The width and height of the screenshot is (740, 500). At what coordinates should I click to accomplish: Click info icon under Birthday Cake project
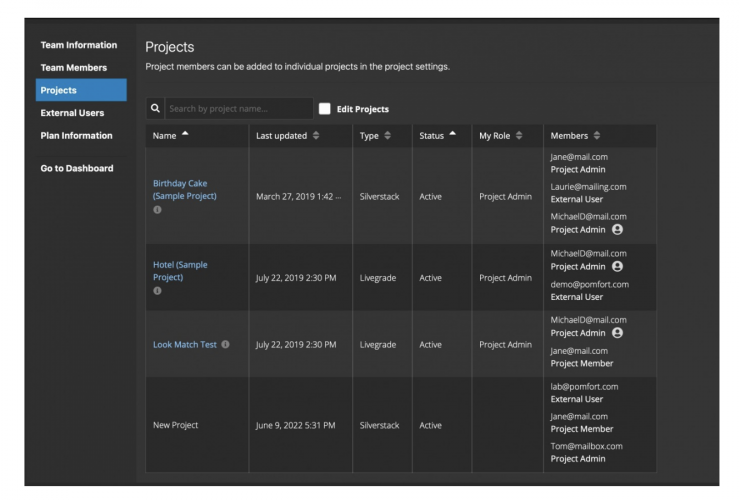point(157,210)
